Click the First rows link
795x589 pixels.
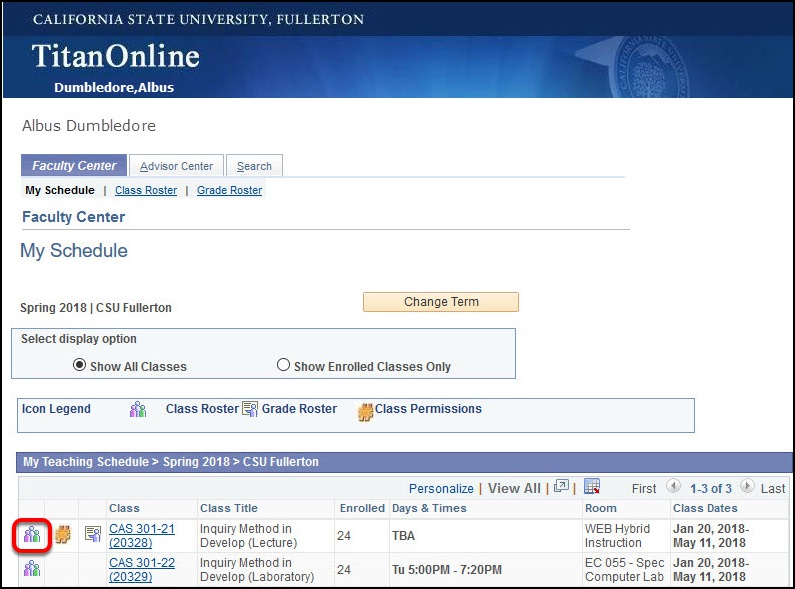pyautogui.click(x=644, y=489)
